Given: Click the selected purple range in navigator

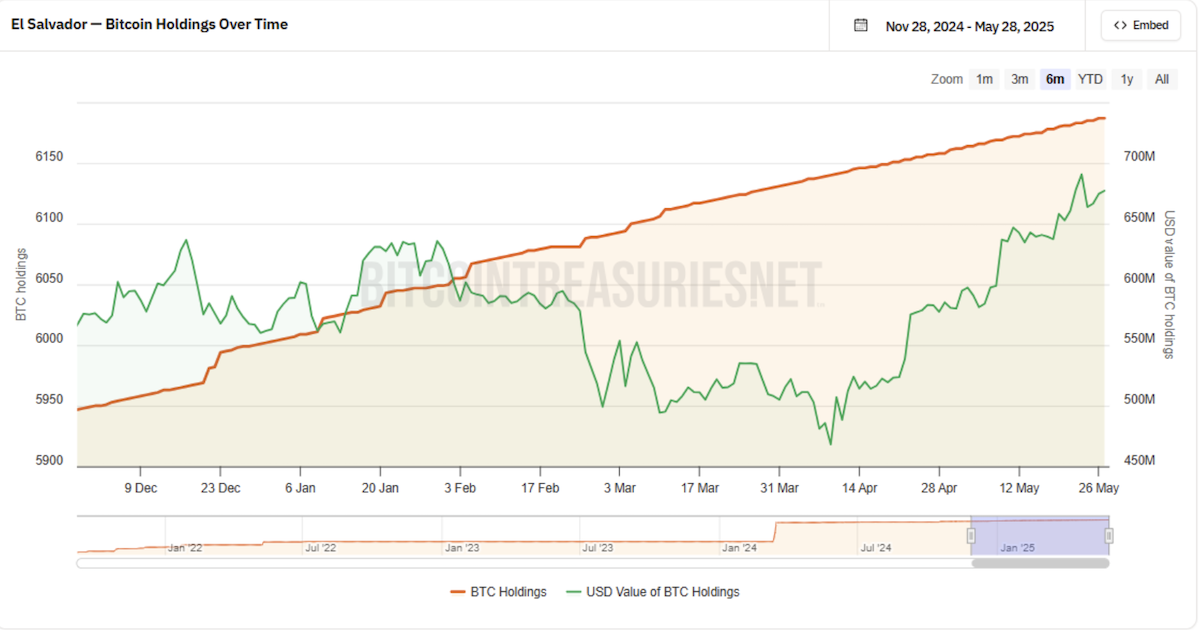Looking at the screenshot, I should click(1040, 536).
